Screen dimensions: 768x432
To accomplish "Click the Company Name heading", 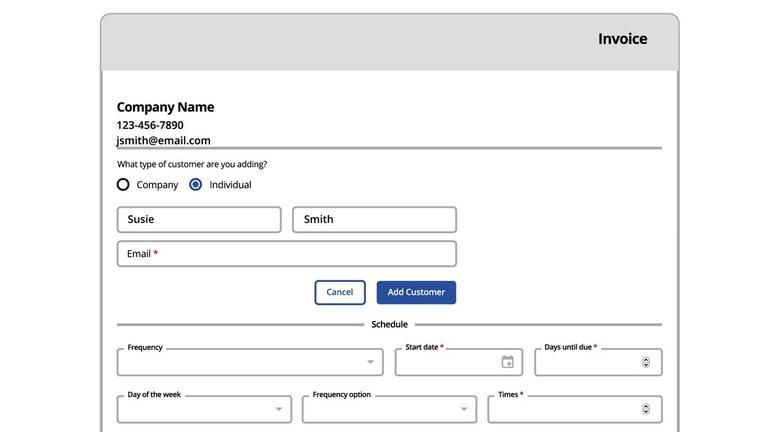I will click(x=166, y=107).
